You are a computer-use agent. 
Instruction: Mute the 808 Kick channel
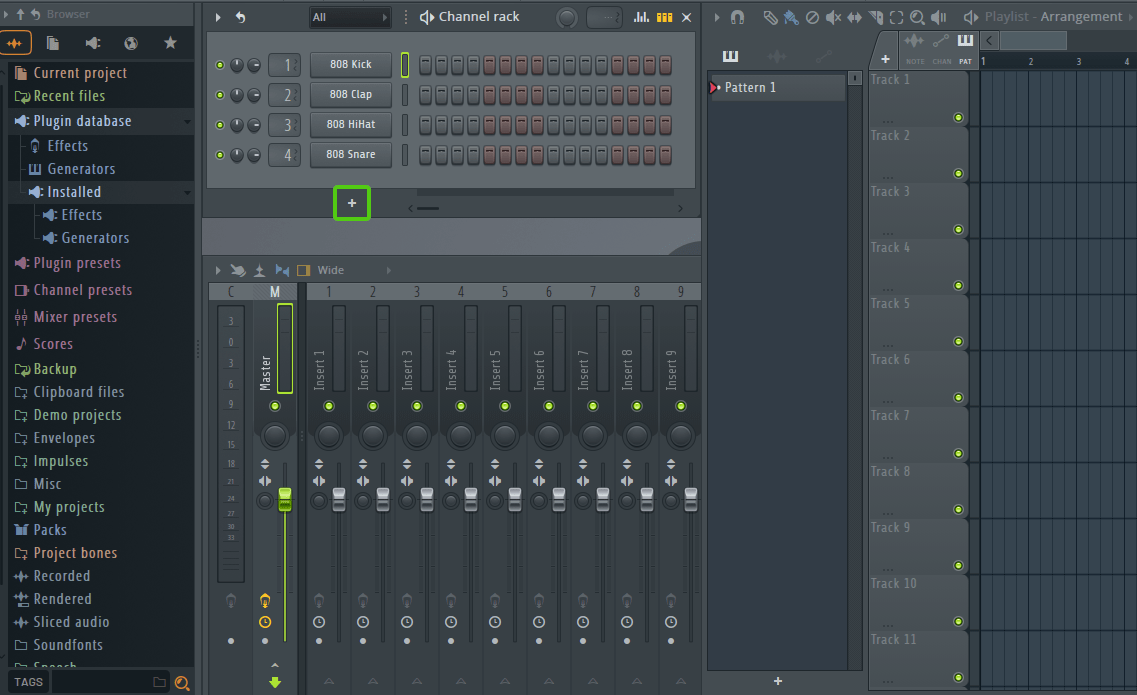point(219,64)
